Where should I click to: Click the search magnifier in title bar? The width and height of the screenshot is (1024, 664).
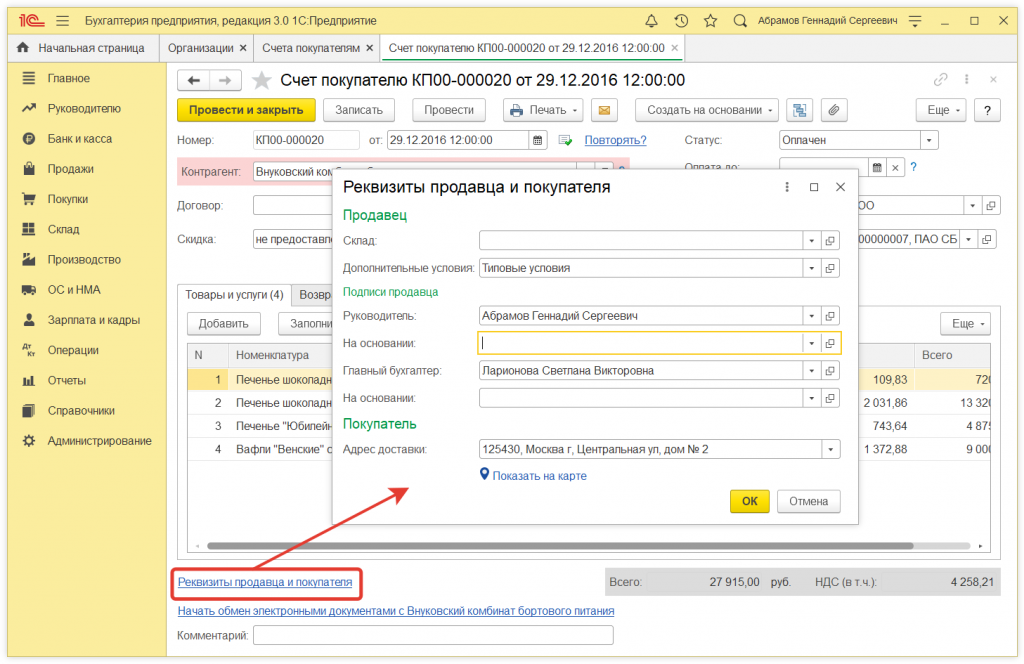[x=740, y=20]
